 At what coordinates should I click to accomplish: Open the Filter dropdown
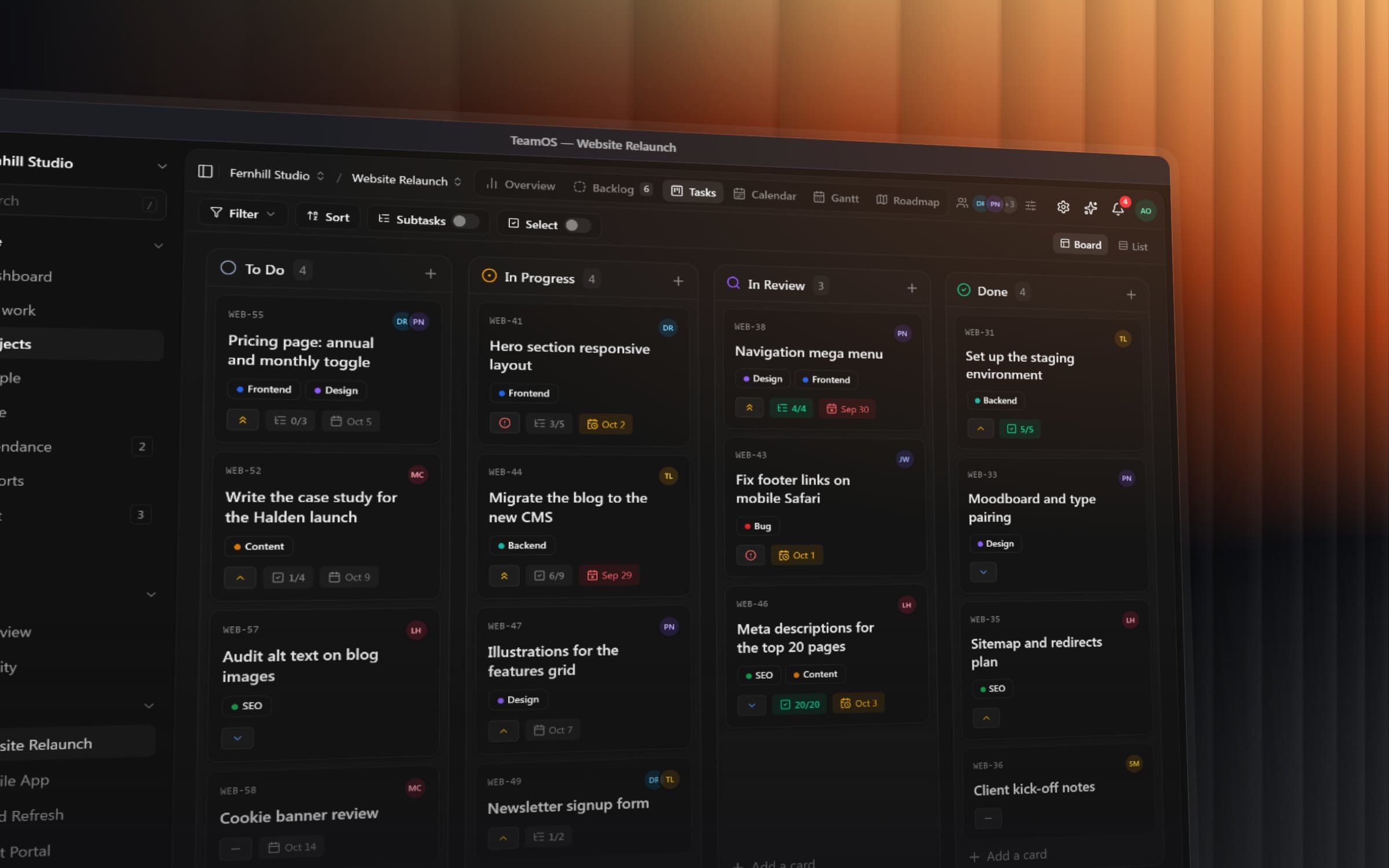click(242, 214)
